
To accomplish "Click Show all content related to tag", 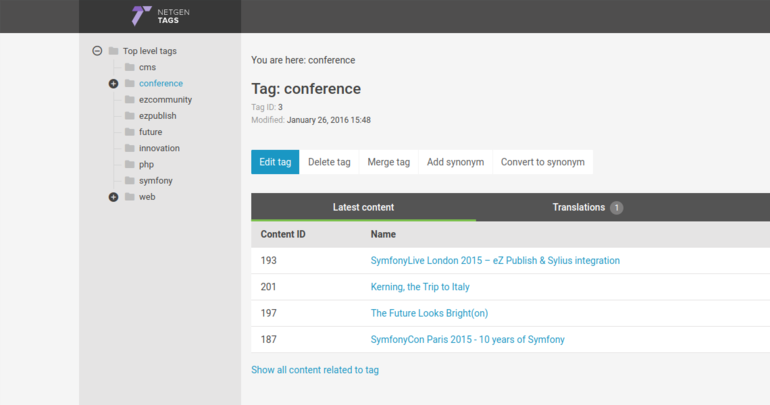I will [x=315, y=370].
